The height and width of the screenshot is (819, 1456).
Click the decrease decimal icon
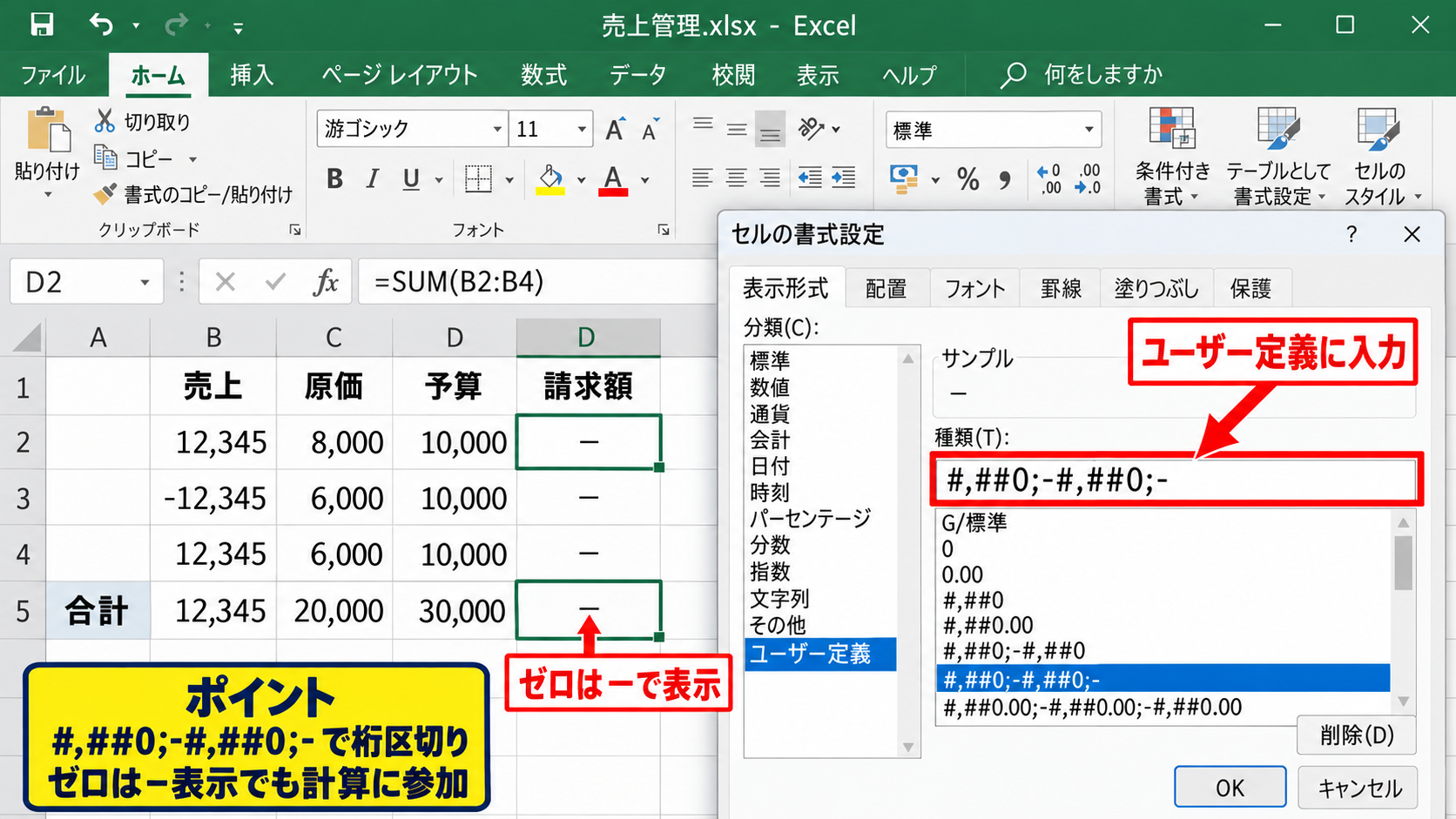pyautogui.click(x=1088, y=178)
